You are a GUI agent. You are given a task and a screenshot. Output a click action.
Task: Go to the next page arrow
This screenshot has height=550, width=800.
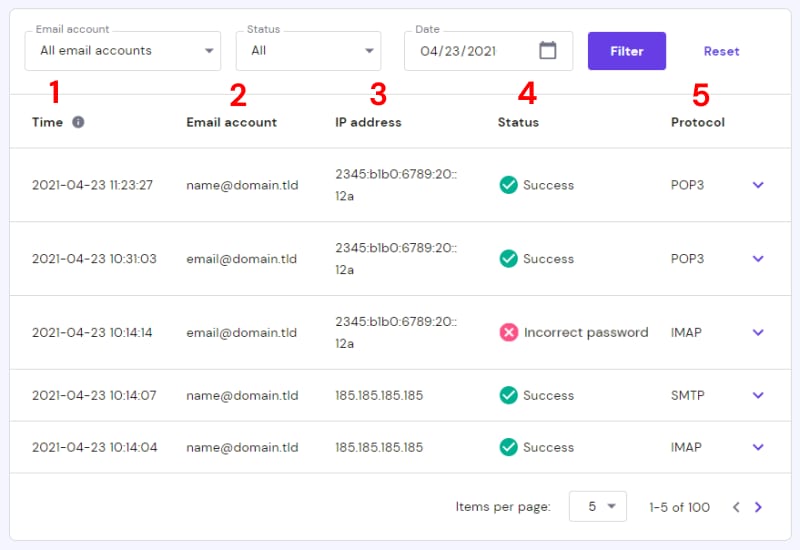(x=758, y=507)
